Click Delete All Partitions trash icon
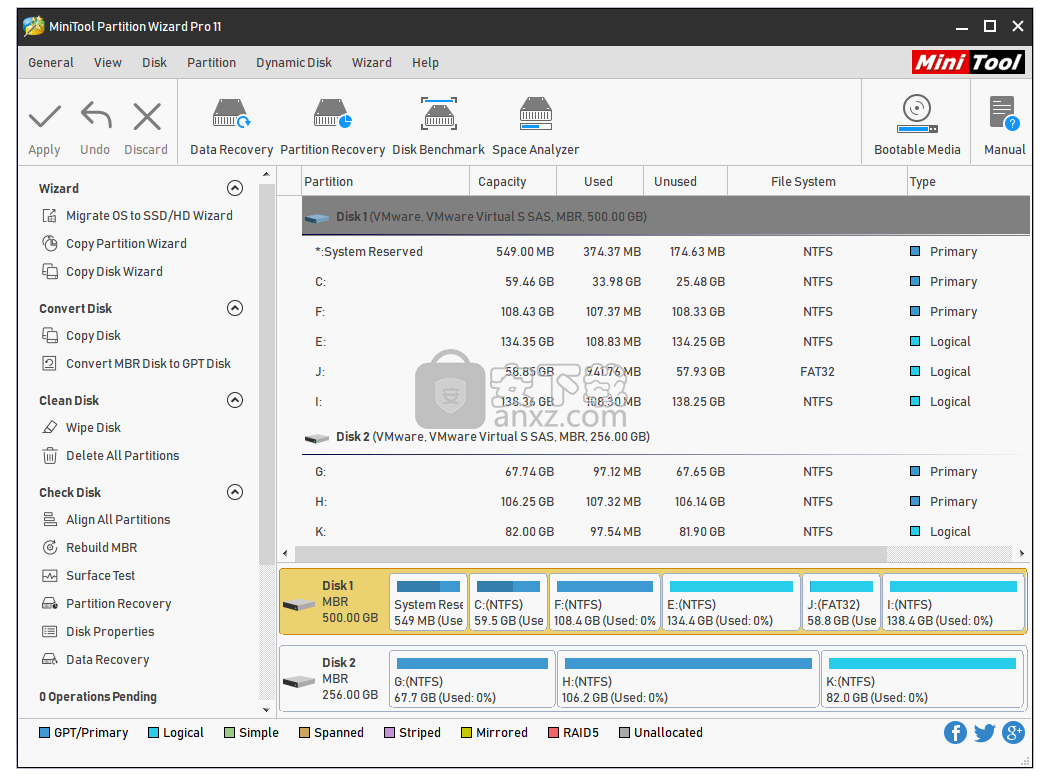This screenshot has width=1046, height=781. (x=49, y=456)
